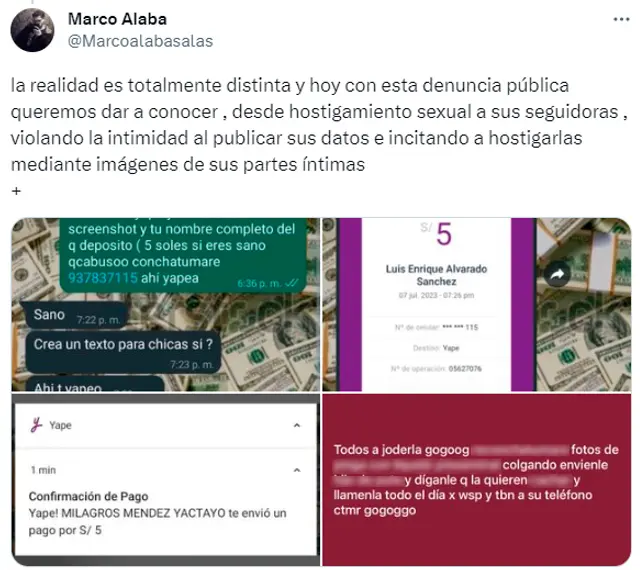Screen dimensions: 640x570
Task: Collapse the Yape notification header chevron
Action: [297, 425]
